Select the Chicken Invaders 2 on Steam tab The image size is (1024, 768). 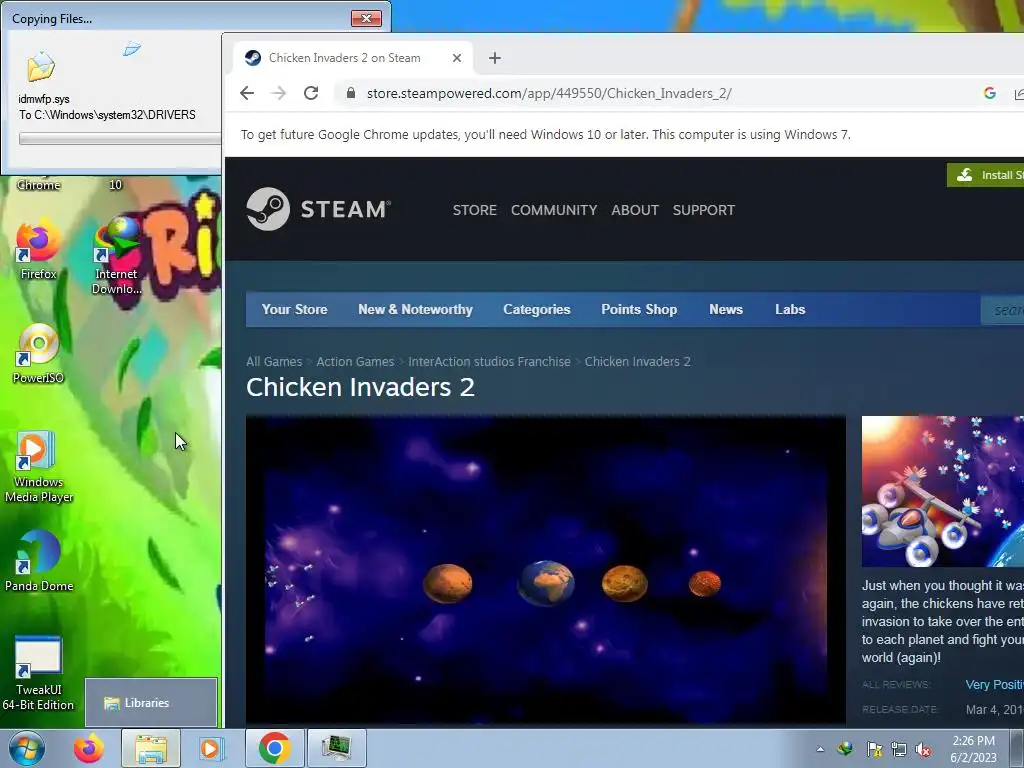[x=353, y=58]
